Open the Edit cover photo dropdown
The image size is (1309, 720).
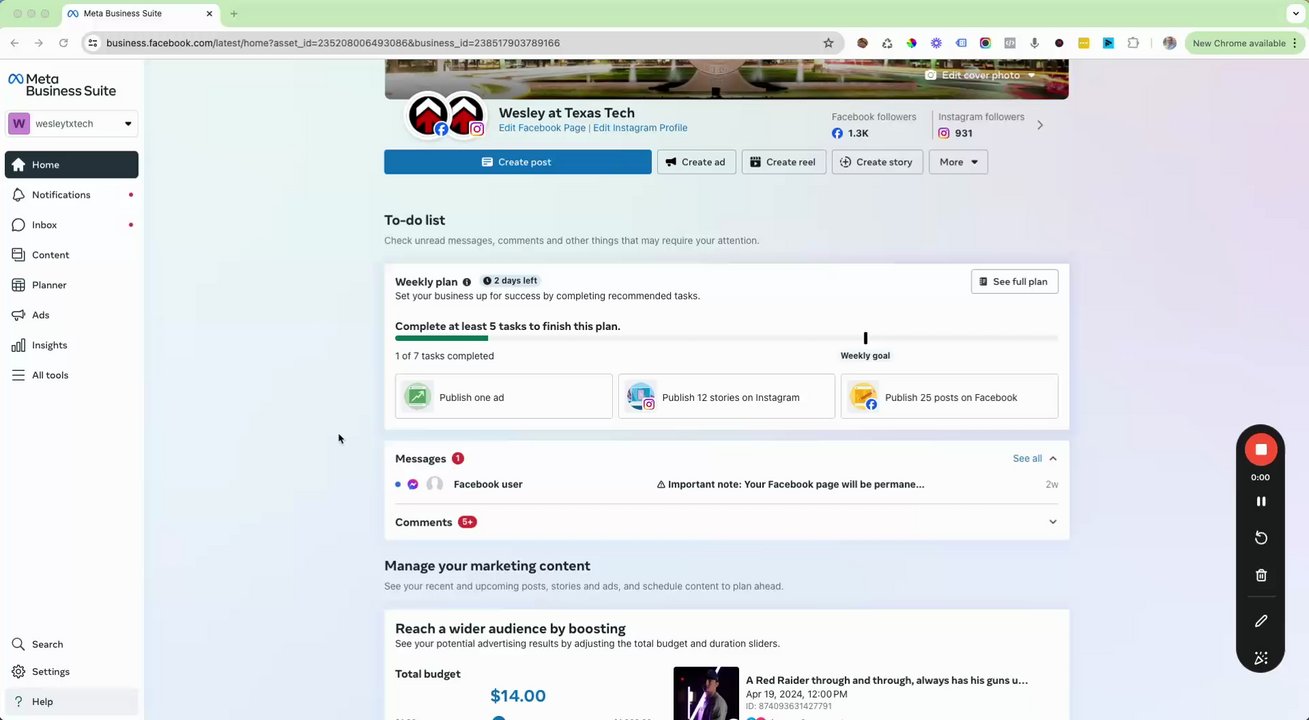(x=980, y=75)
